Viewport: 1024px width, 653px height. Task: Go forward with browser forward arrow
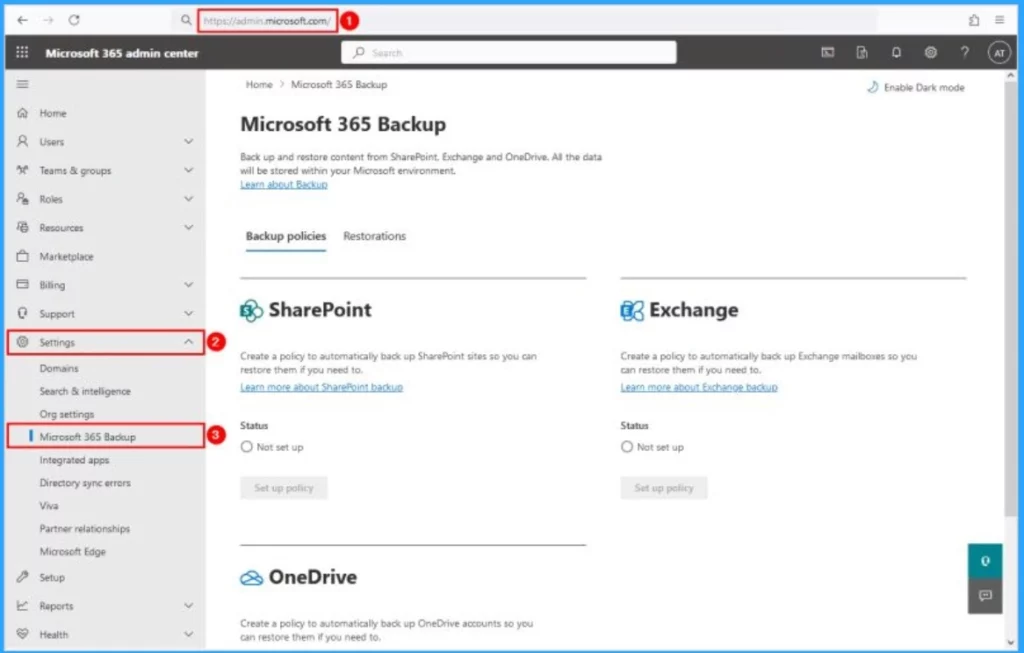tap(48, 20)
